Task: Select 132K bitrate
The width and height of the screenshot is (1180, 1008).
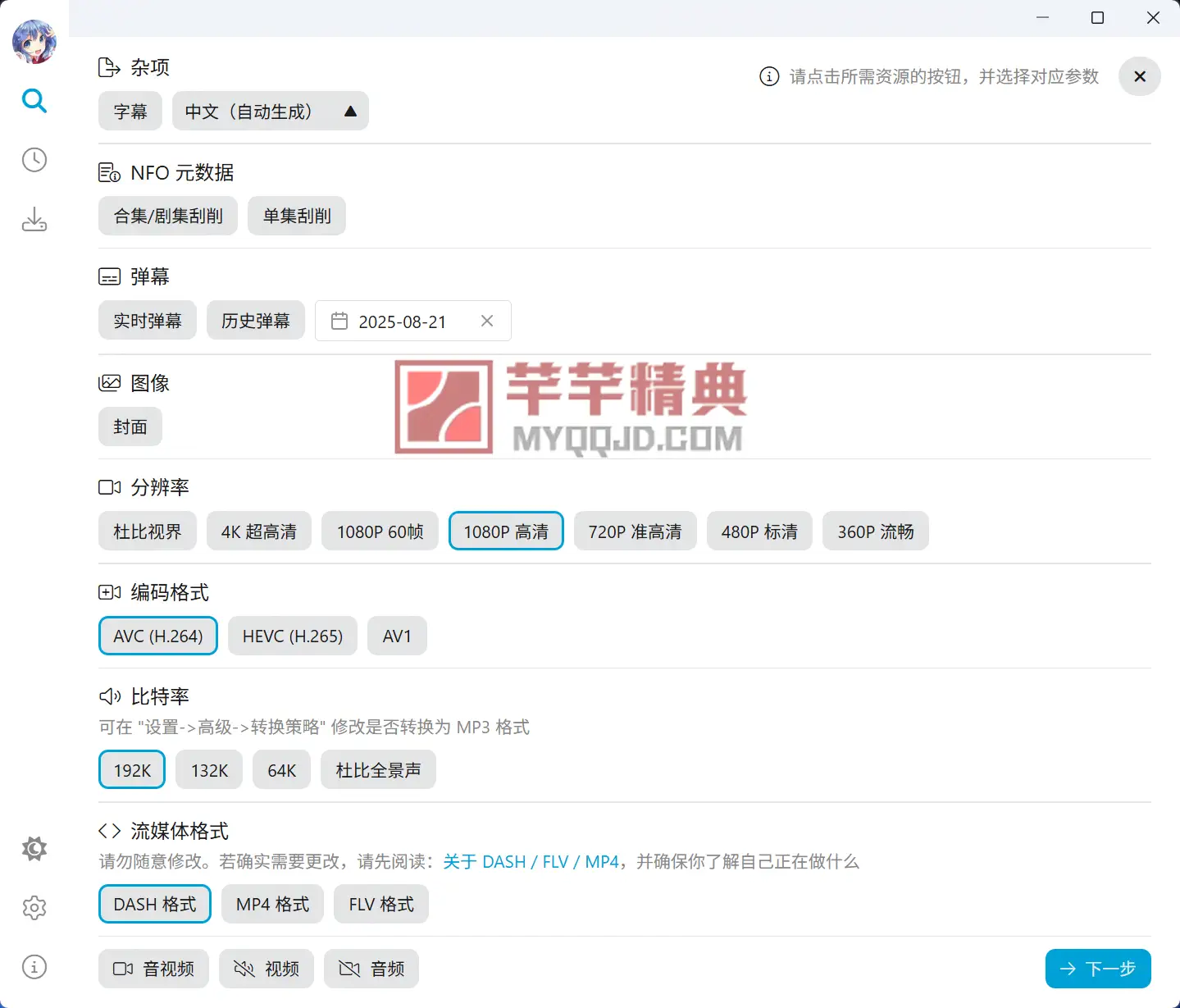Action: click(209, 769)
